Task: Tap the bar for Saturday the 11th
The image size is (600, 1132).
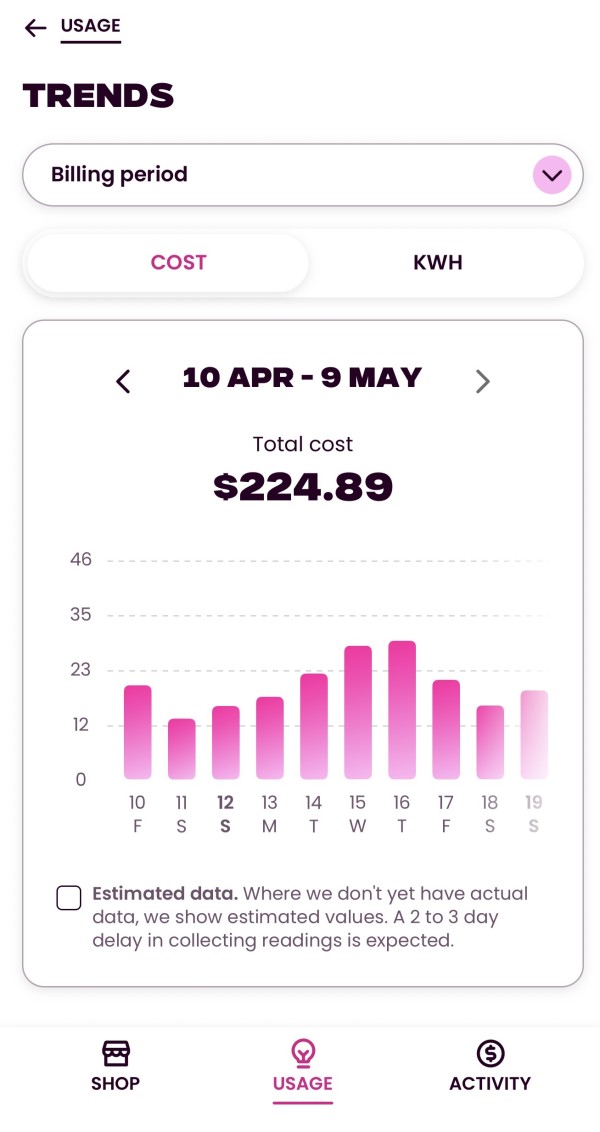Action: (182, 749)
